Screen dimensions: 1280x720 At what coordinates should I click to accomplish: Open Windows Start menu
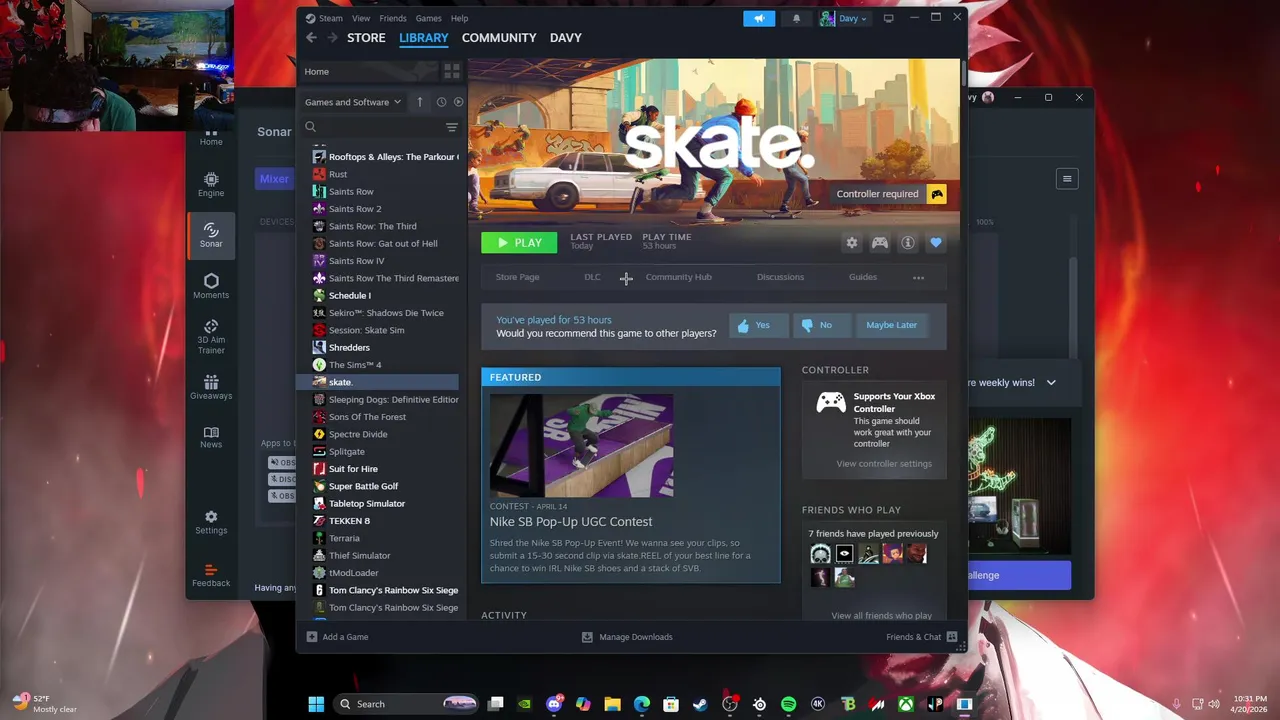click(316, 704)
